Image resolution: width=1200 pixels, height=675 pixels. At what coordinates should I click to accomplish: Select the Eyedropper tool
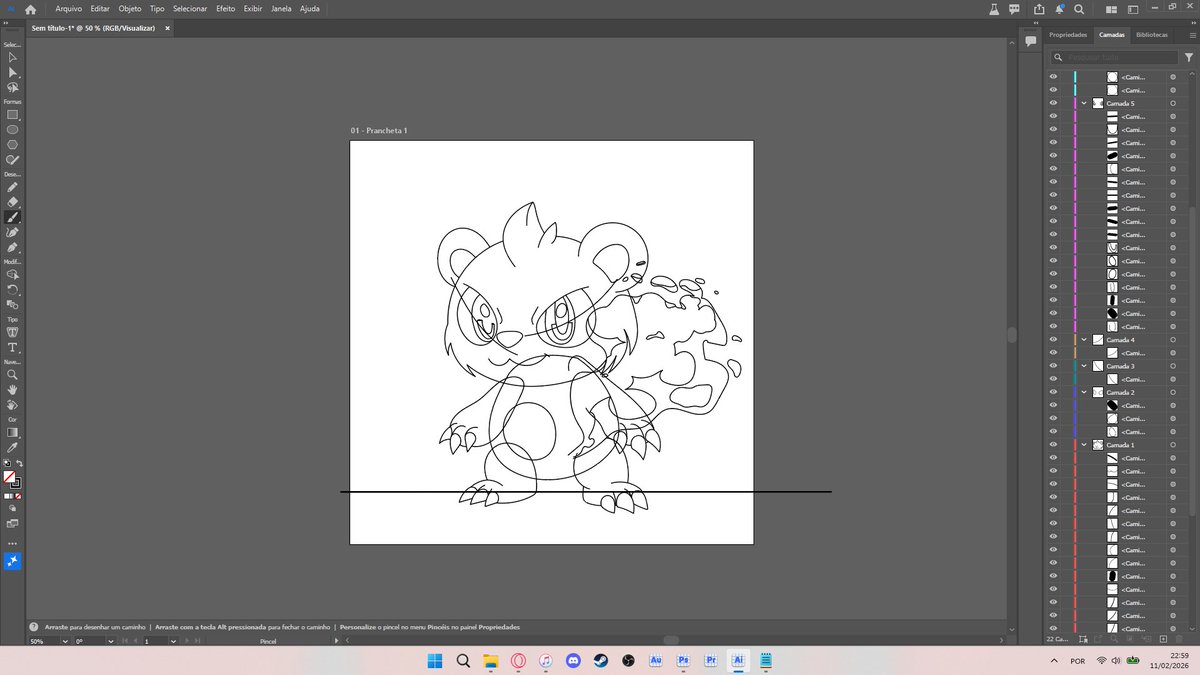tap(13, 448)
